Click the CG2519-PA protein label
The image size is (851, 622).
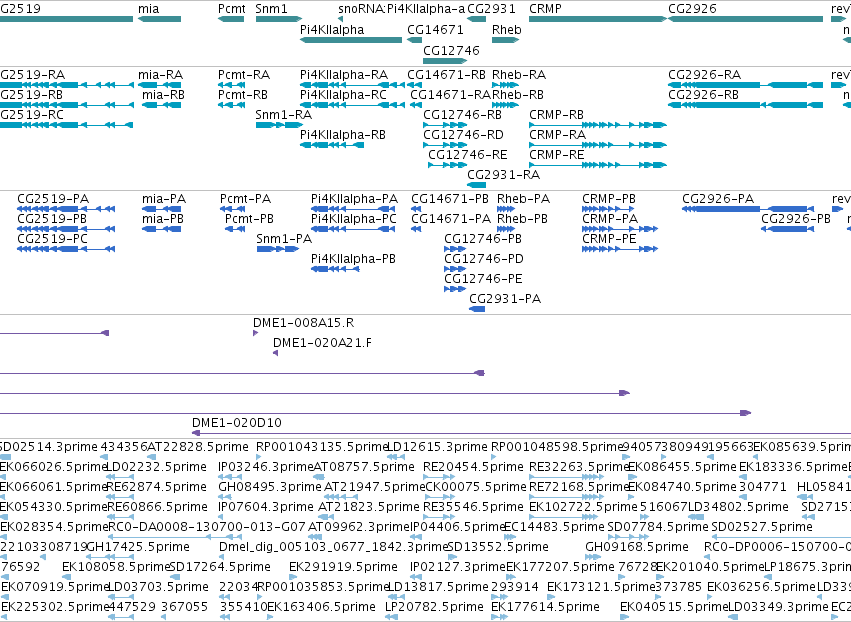tap(53, 199)
